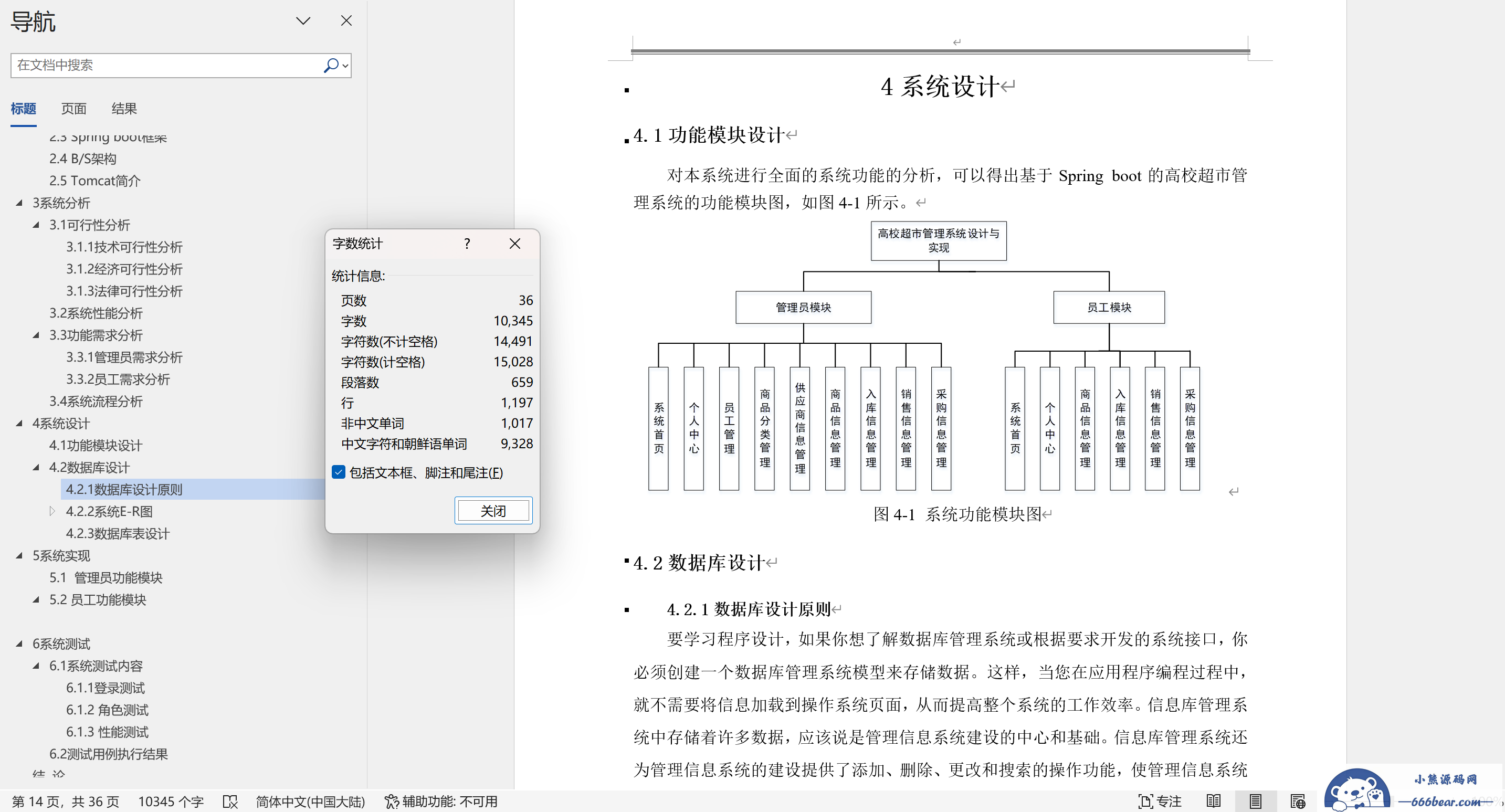1505x812 pixels.
Task: Switch to the 结果 tab
Action: pos(124,109)
